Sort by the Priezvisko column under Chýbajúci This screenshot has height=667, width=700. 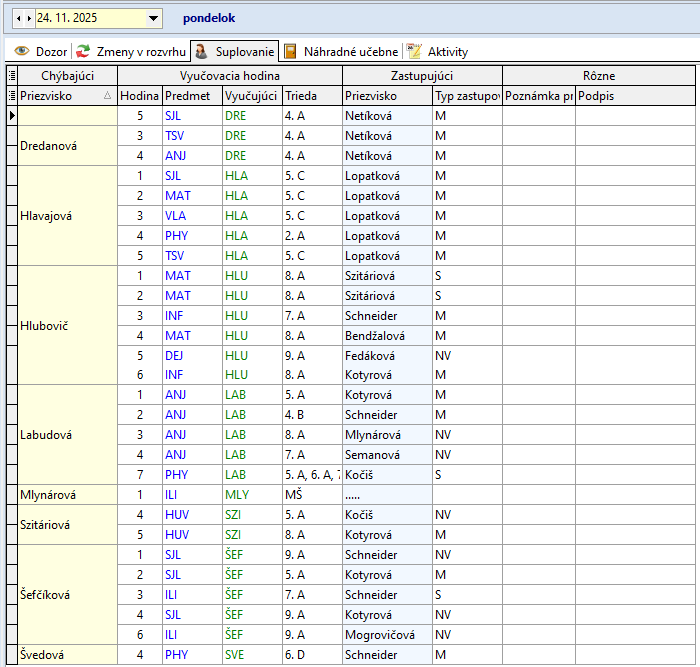pos(66,96)
